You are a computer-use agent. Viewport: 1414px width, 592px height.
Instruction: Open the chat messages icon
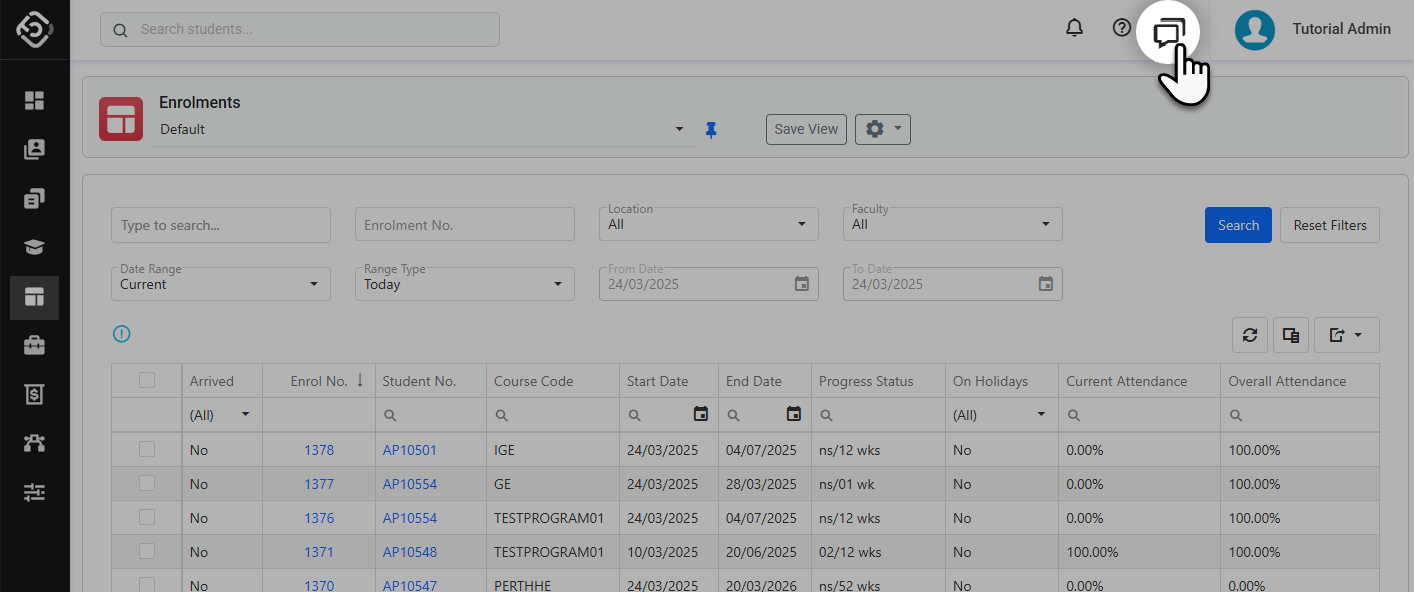(1168, 32)
